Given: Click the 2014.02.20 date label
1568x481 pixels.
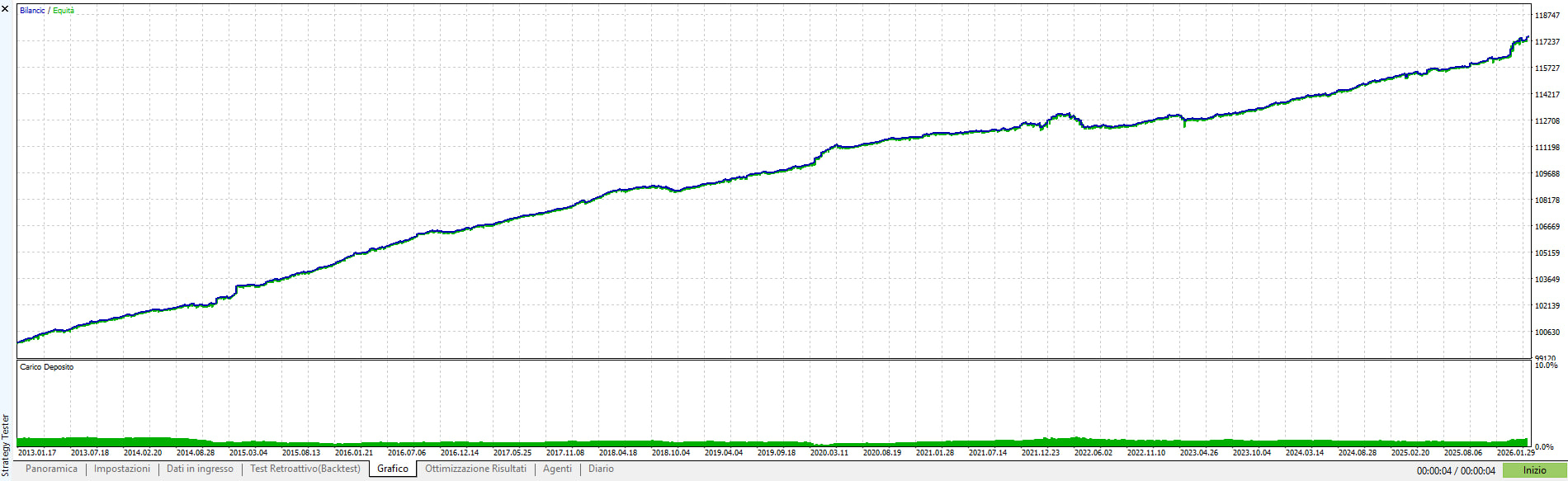Looking at the screenshot, I should tap(143, 452).
